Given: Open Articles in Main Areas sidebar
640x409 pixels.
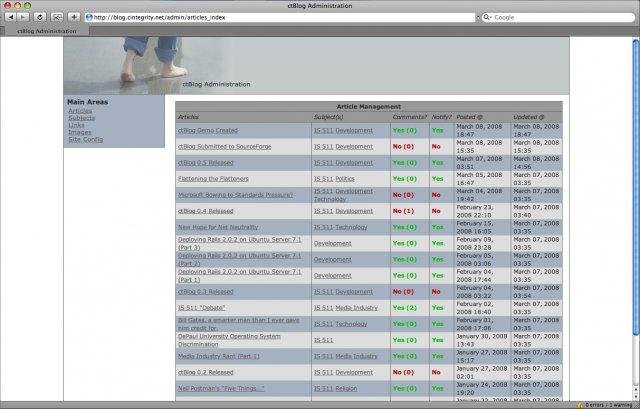Looking at the screenshot, I should (x=80, y=111).
